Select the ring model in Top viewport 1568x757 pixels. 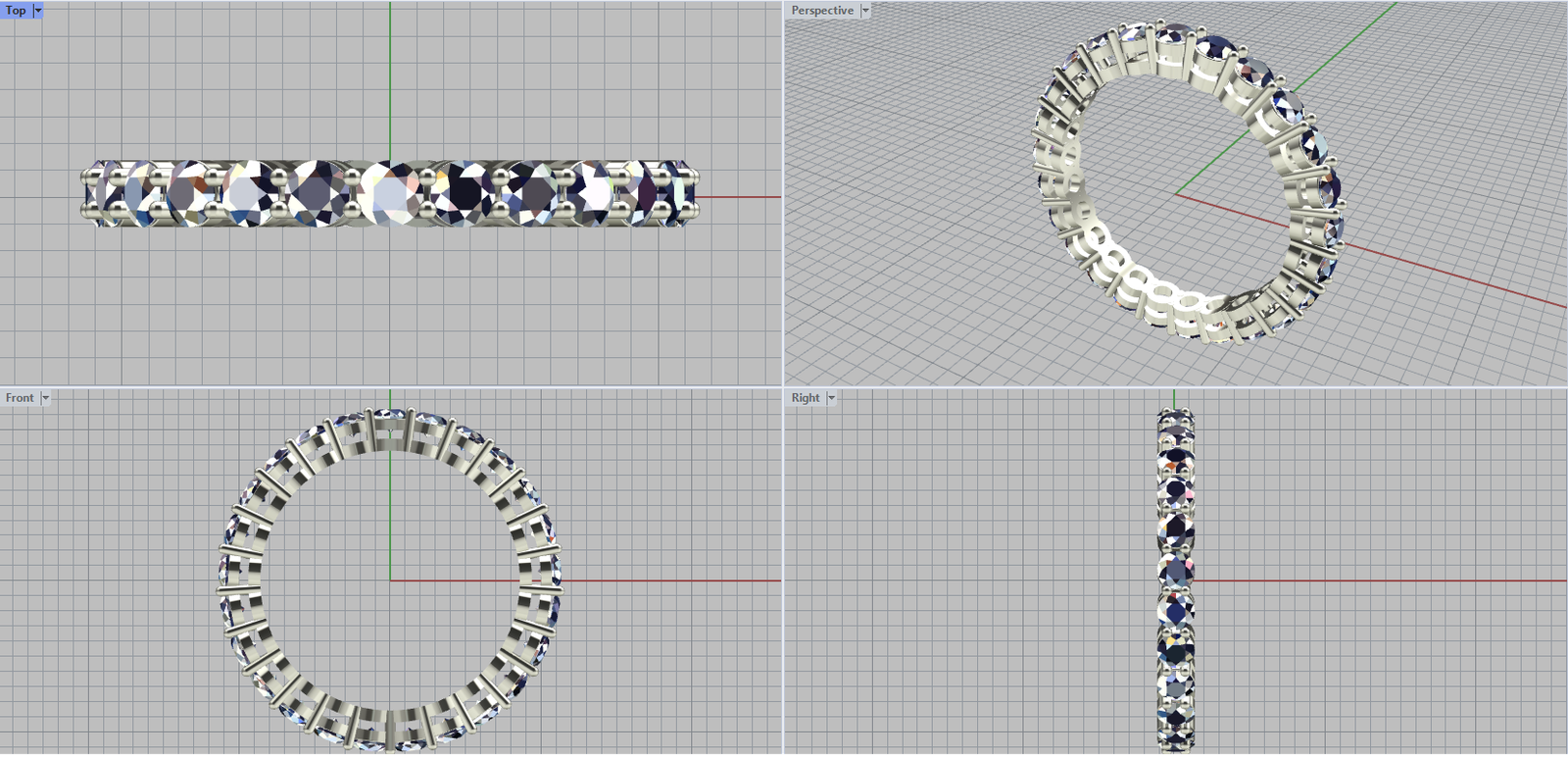click(x=390, y=193)
